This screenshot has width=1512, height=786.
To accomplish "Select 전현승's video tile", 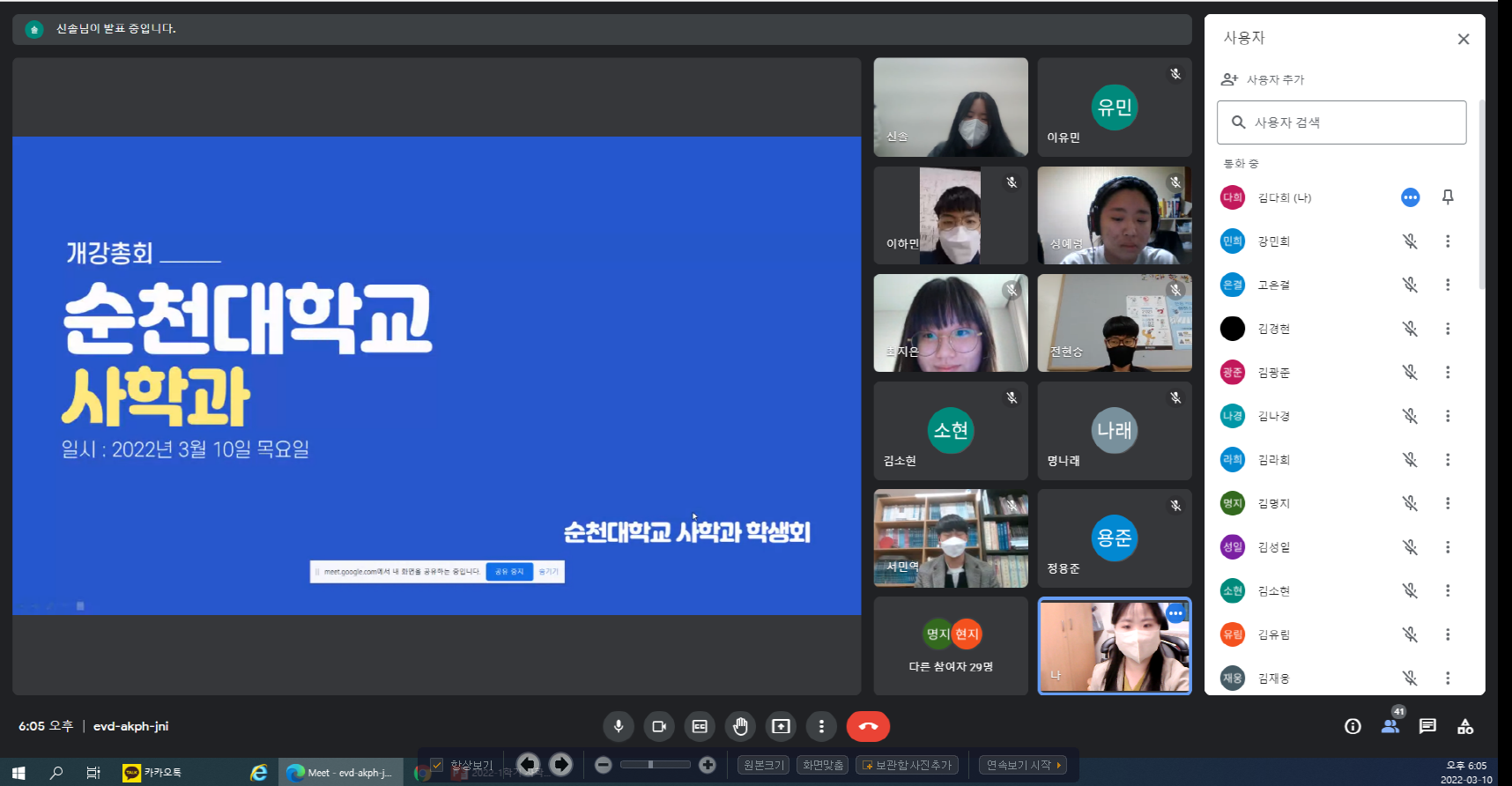I will 1115,323.
